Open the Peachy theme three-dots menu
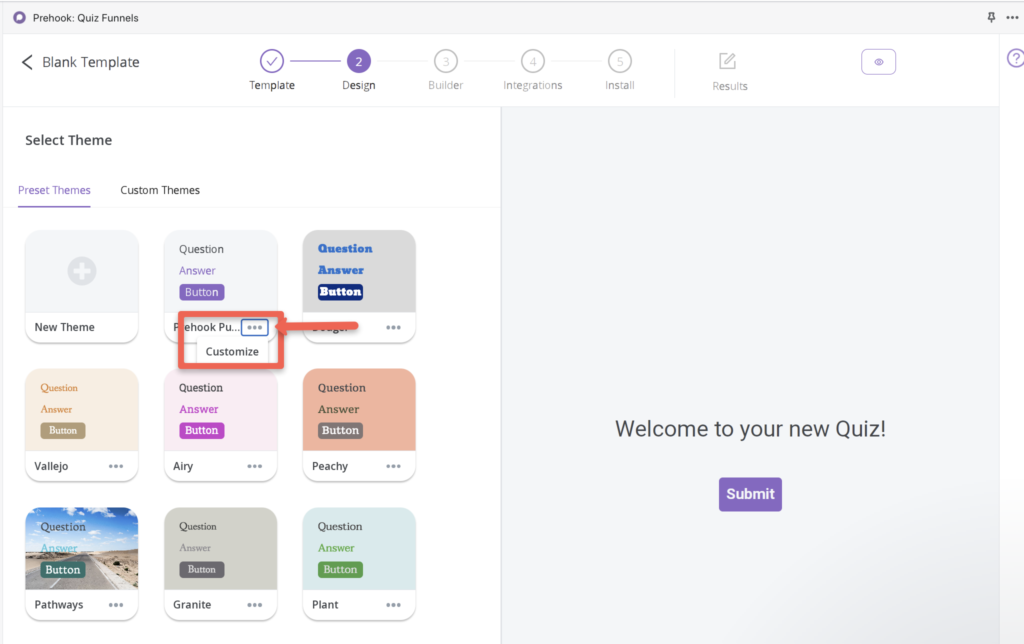Viewport: 1024px width, 644px height. (393, 466)
